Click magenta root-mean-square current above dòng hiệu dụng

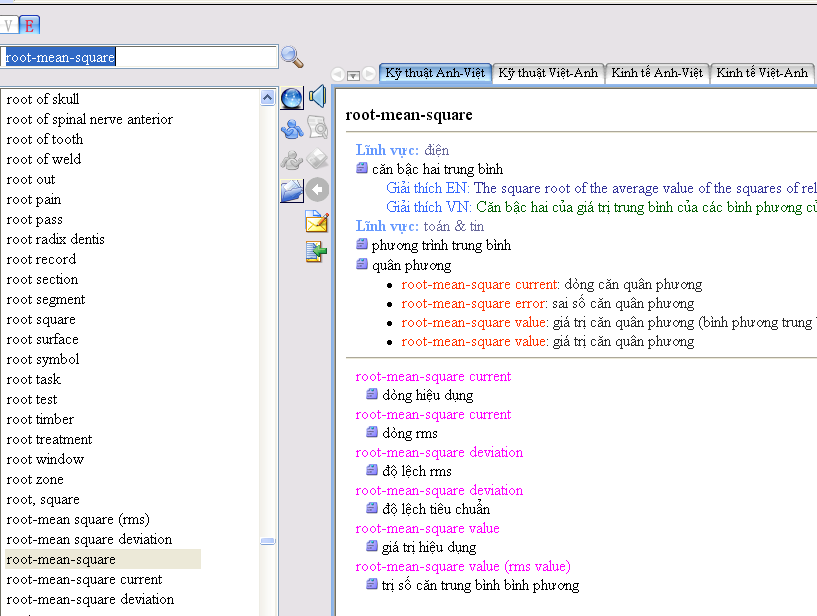point(433,377)
